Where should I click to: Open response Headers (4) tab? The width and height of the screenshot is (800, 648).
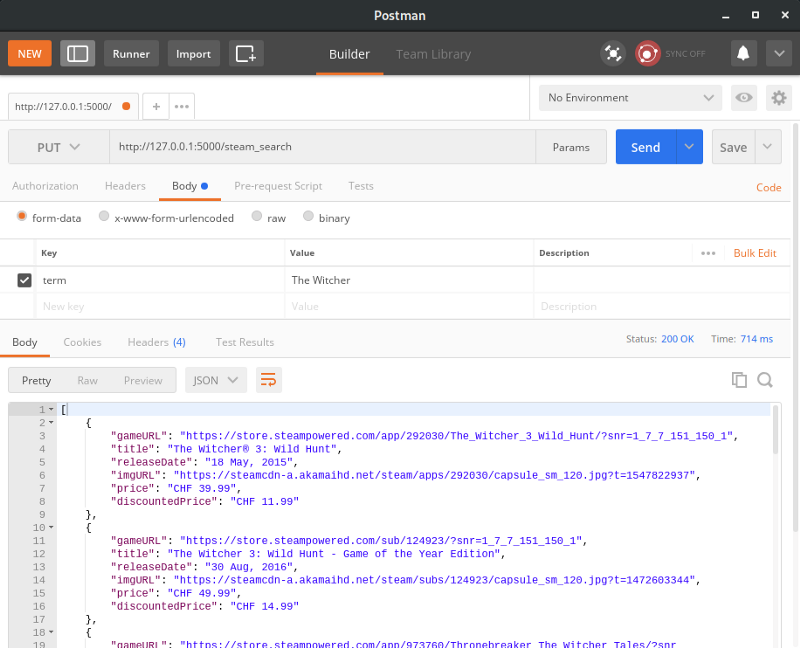pyautogui.click(x=157, y=342)
